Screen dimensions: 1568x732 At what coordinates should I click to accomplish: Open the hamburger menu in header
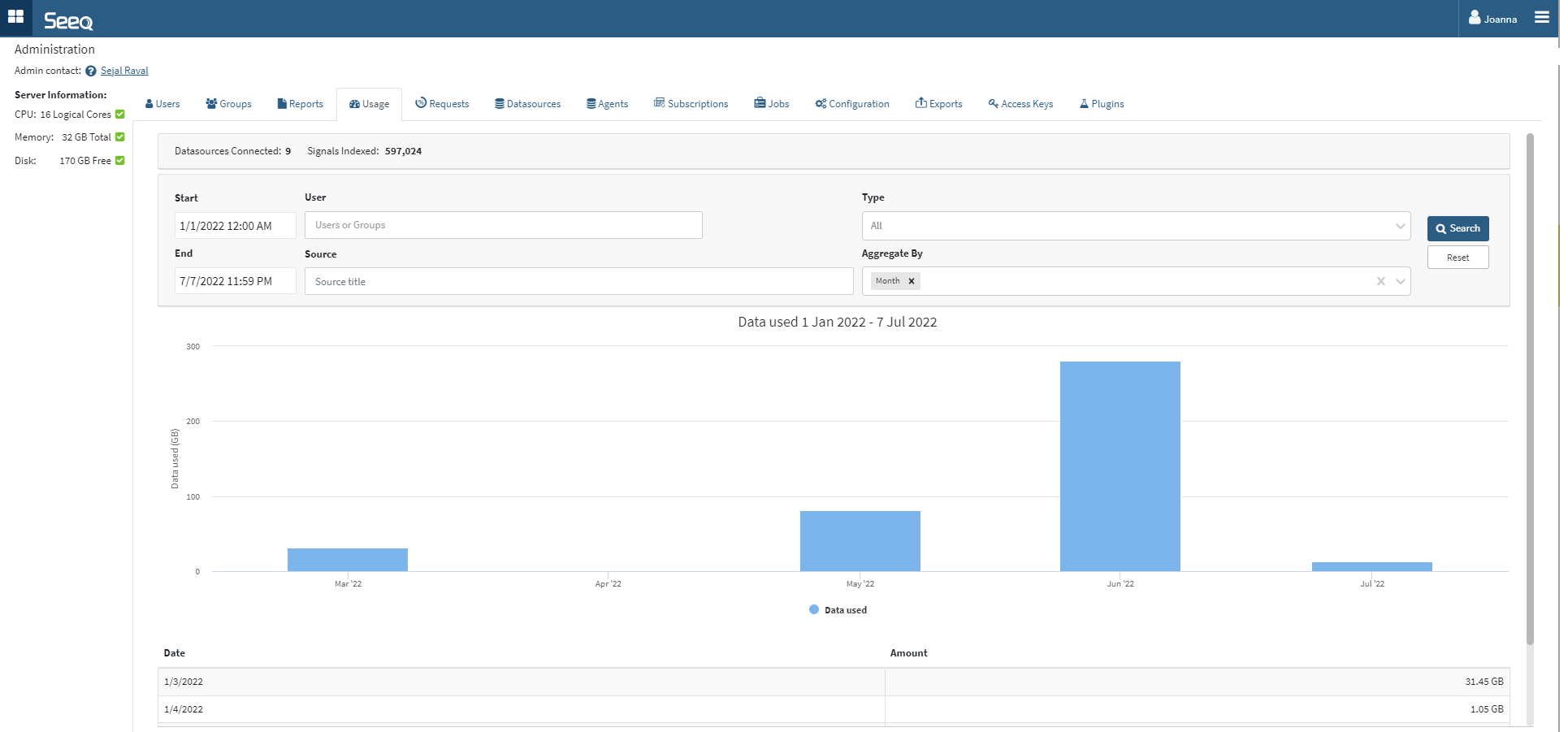tap(1541, 17)
